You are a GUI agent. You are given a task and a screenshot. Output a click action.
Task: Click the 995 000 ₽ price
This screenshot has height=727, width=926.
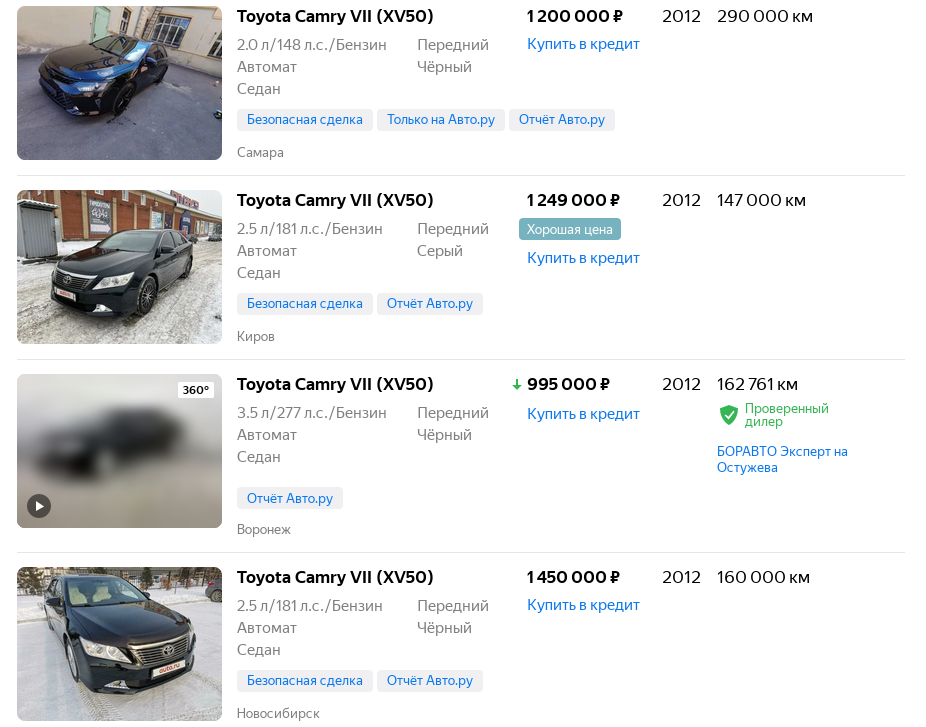[x=568, y=384]
